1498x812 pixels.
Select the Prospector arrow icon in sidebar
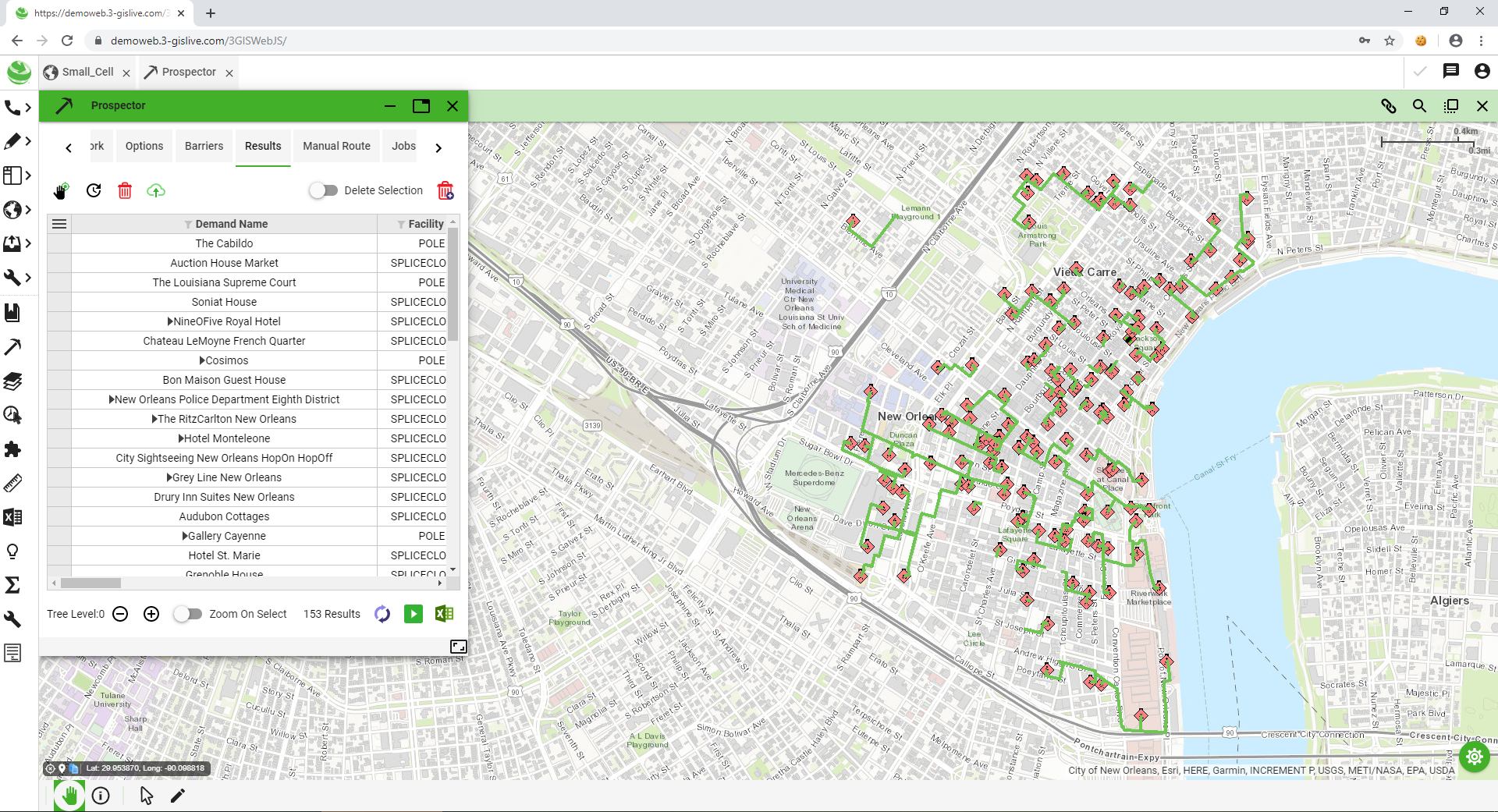click(x=13, y=346)
